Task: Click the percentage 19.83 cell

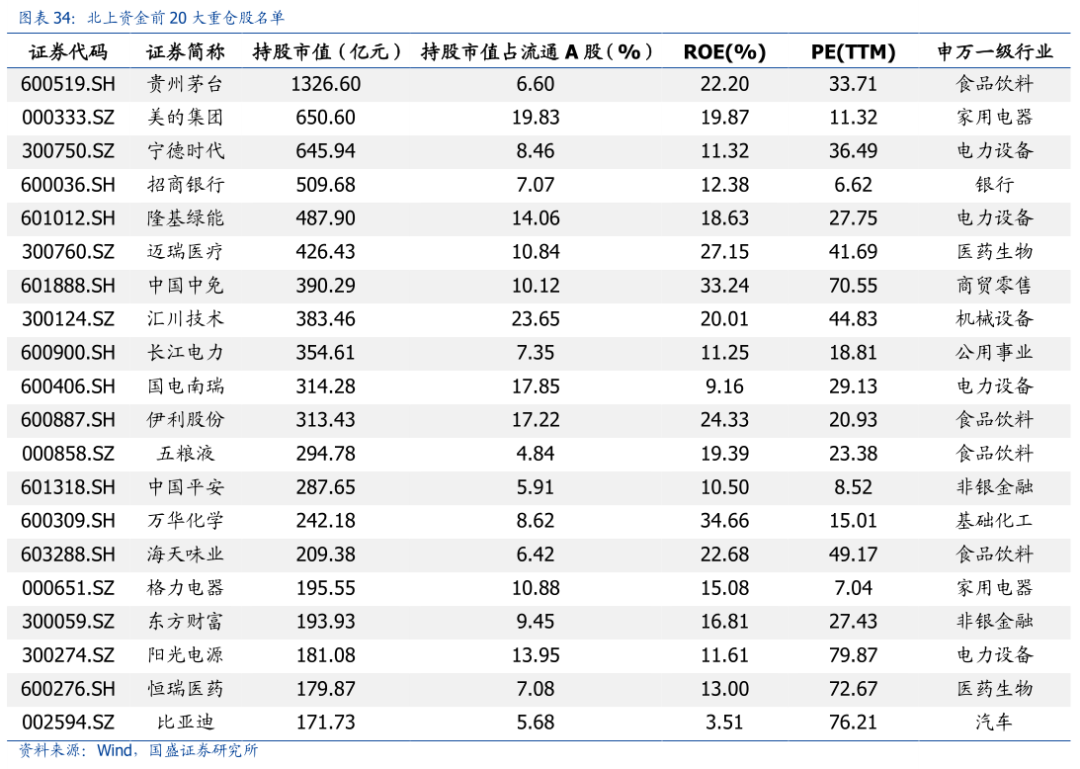Action: click(x=536, y=118)
